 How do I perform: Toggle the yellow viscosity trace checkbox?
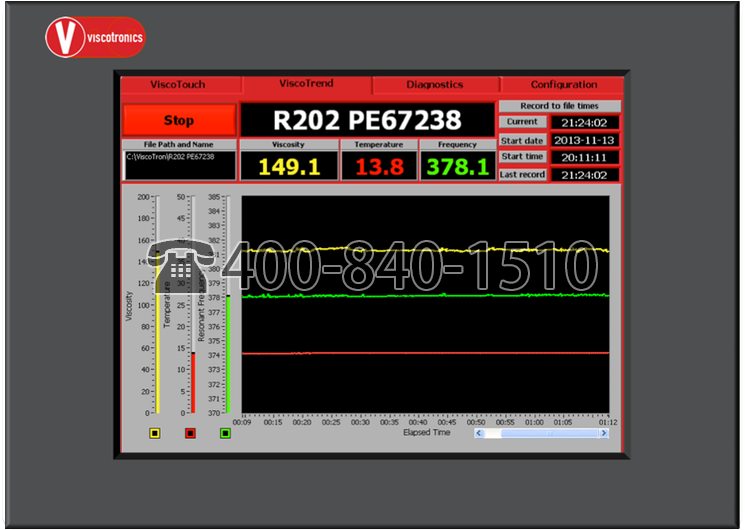(154, 433)
